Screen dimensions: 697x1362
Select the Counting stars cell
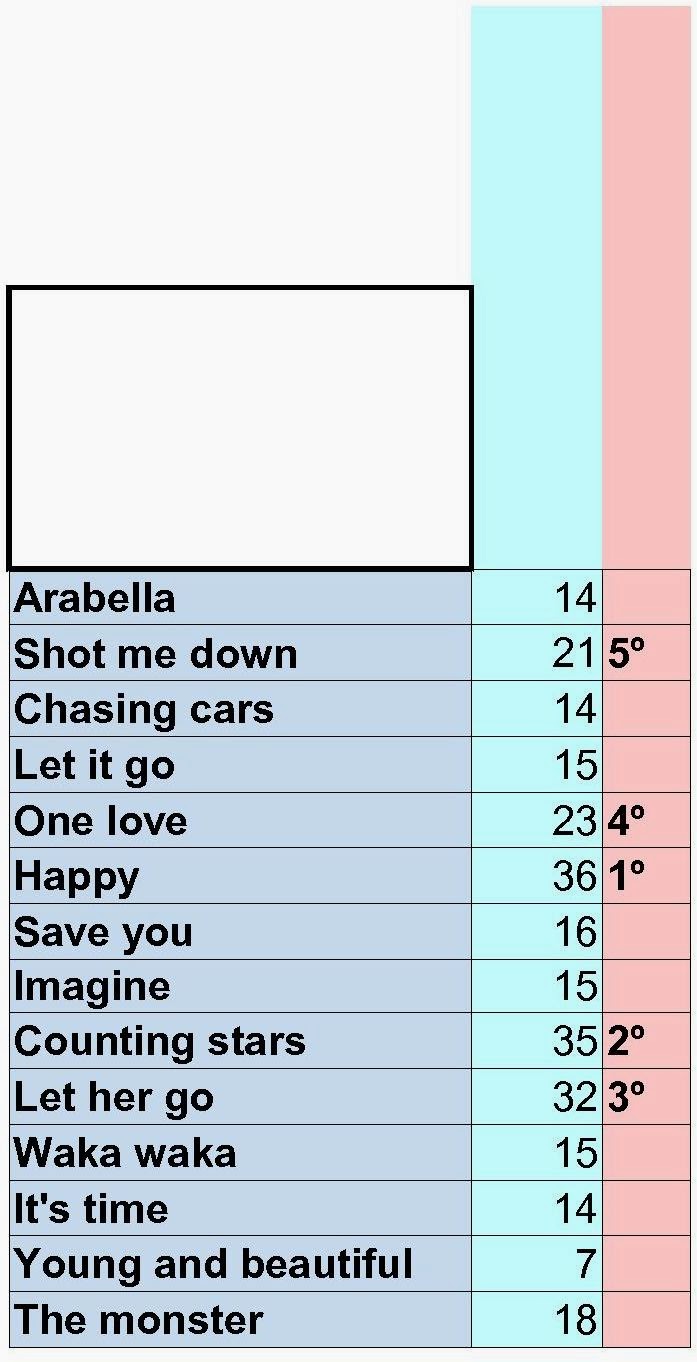[x=240, y=1041]
